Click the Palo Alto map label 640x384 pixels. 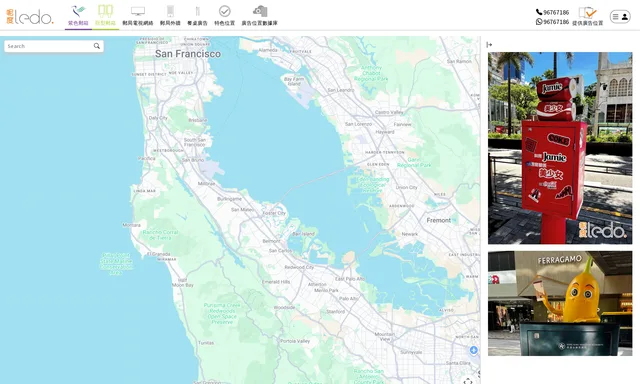pos(348,298)
